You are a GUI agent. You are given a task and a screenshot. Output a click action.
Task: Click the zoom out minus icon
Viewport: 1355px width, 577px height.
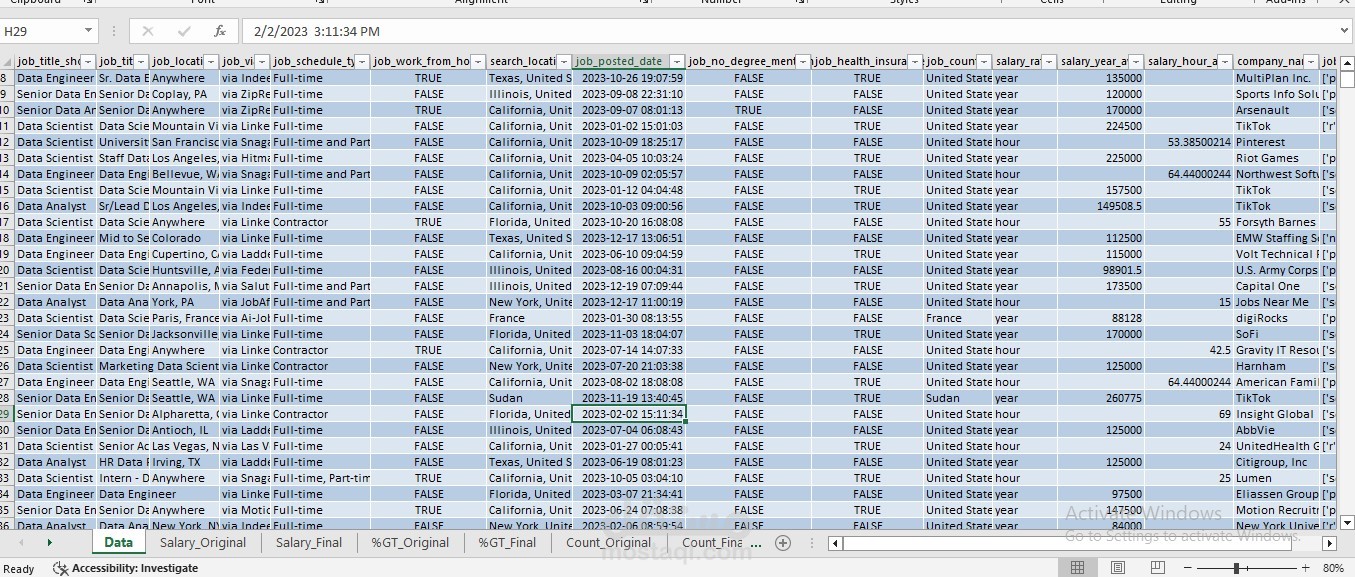[1187, 568]
